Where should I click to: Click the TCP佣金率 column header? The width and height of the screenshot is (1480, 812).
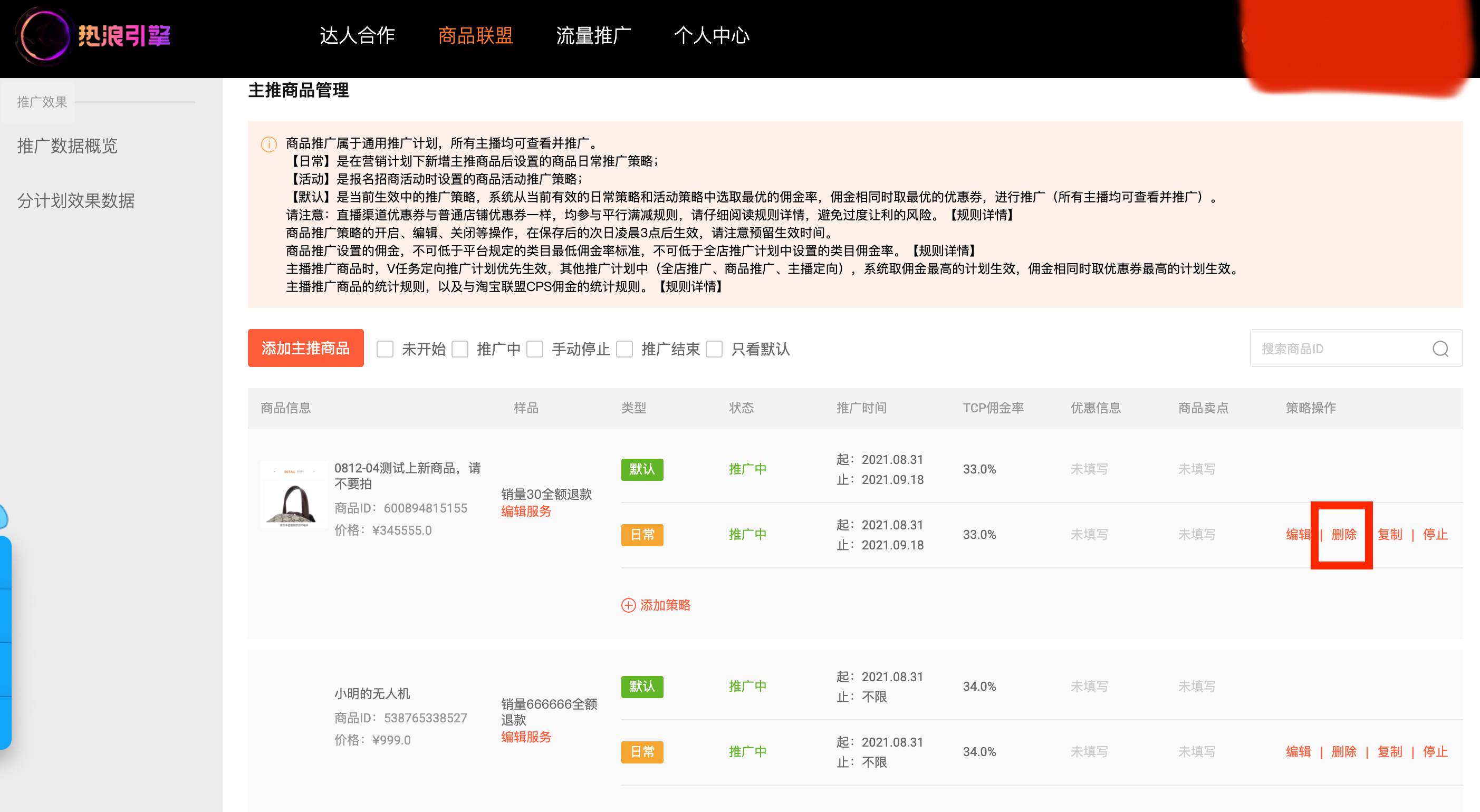[x=993, y=408]
